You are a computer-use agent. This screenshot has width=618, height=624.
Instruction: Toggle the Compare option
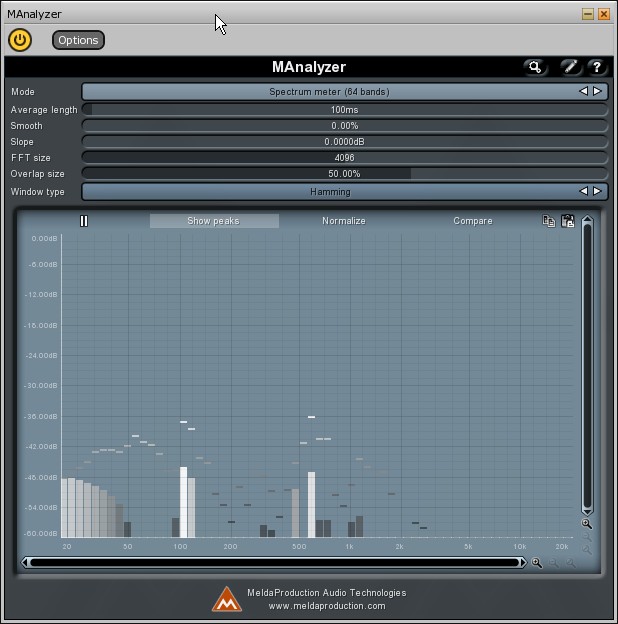473,221
